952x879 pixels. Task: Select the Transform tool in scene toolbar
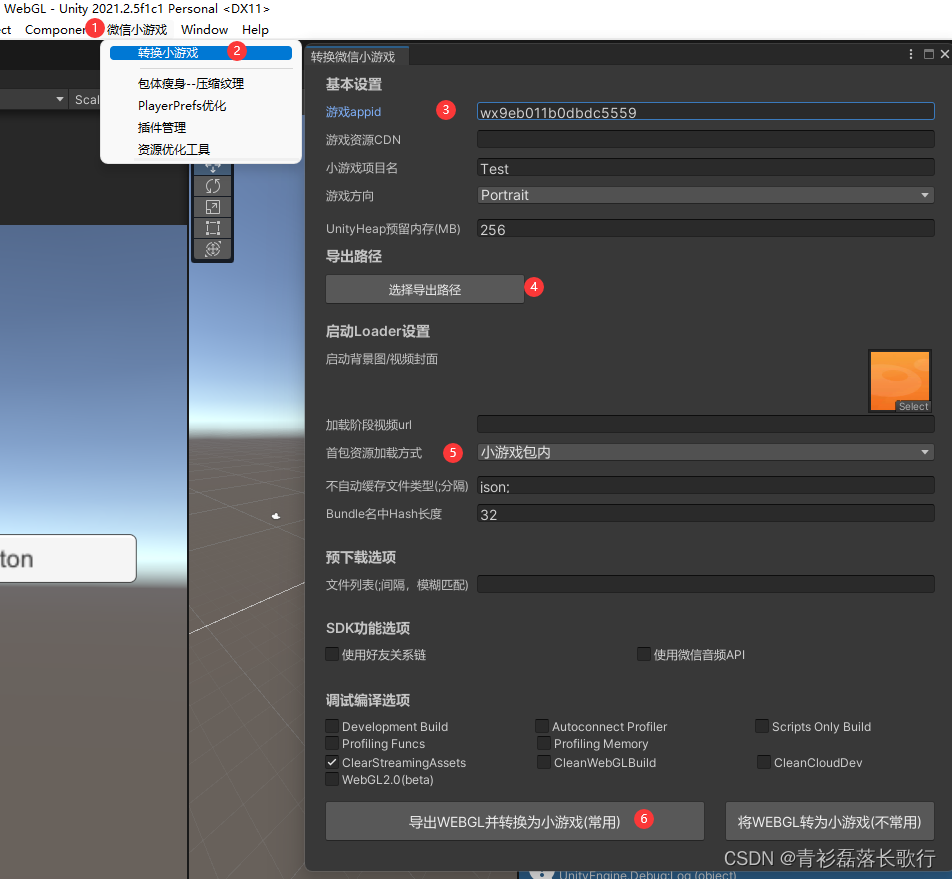pos(212,249)
